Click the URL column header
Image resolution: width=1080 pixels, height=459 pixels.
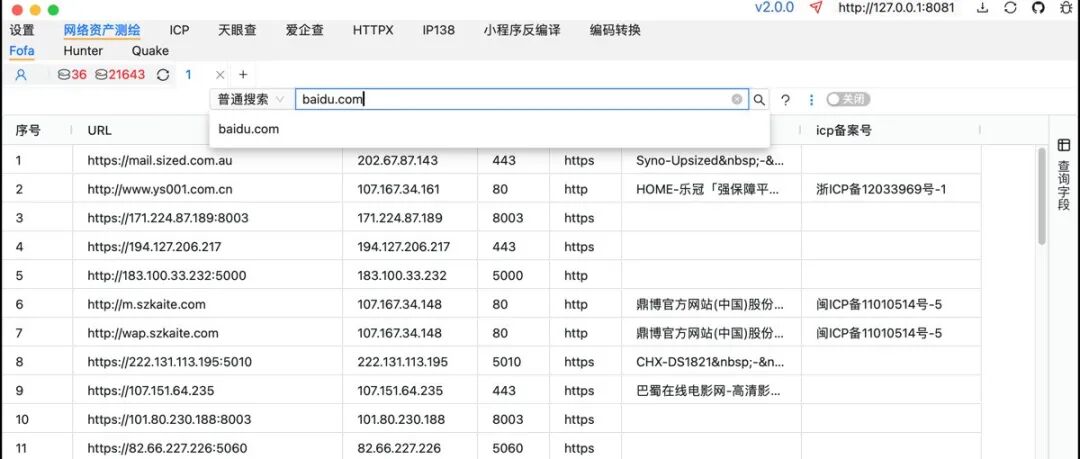(x=99, y=130)
